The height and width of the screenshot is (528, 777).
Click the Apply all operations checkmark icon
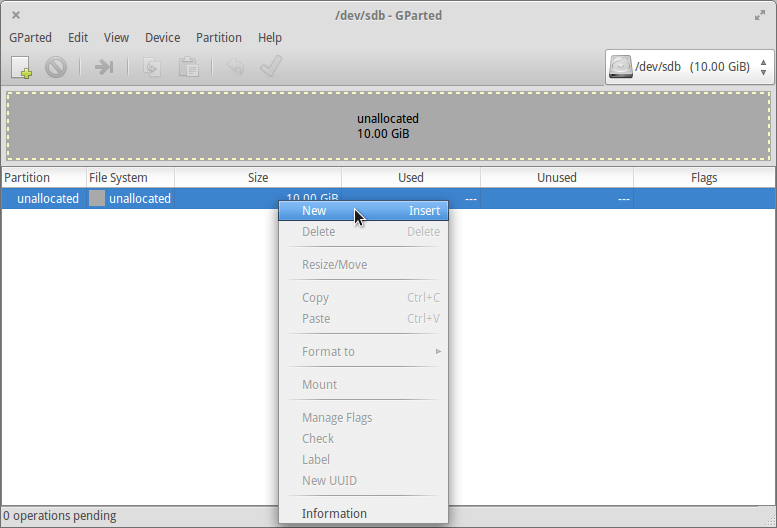(x=270, y=67)
